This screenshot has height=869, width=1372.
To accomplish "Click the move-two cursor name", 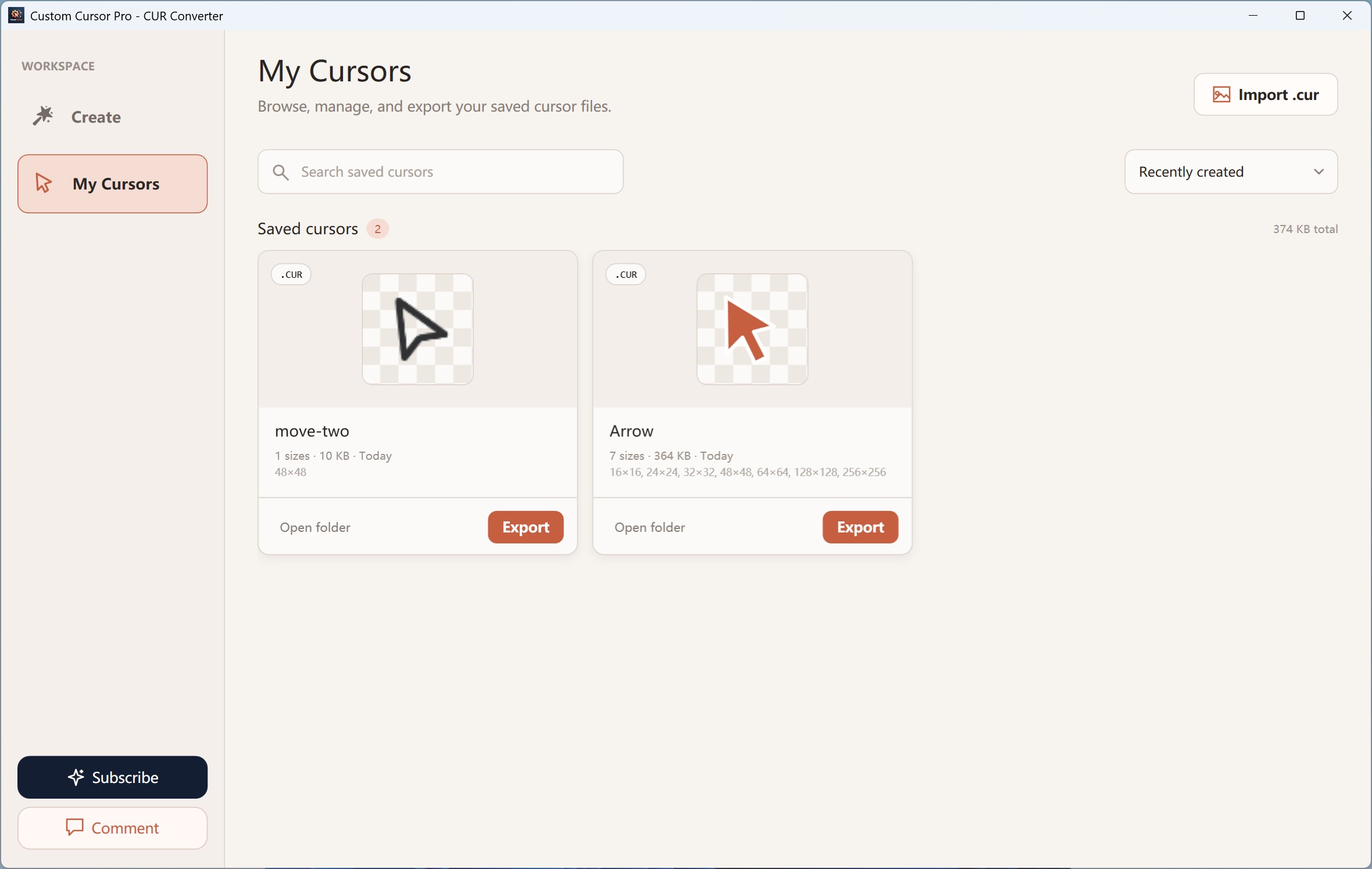I will tap(312, 431).
